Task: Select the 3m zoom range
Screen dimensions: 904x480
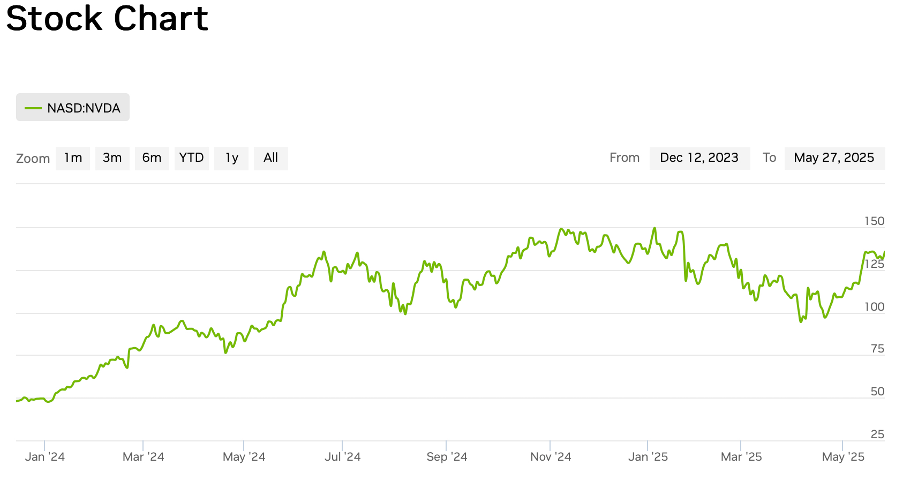Action: coord(112,158)
